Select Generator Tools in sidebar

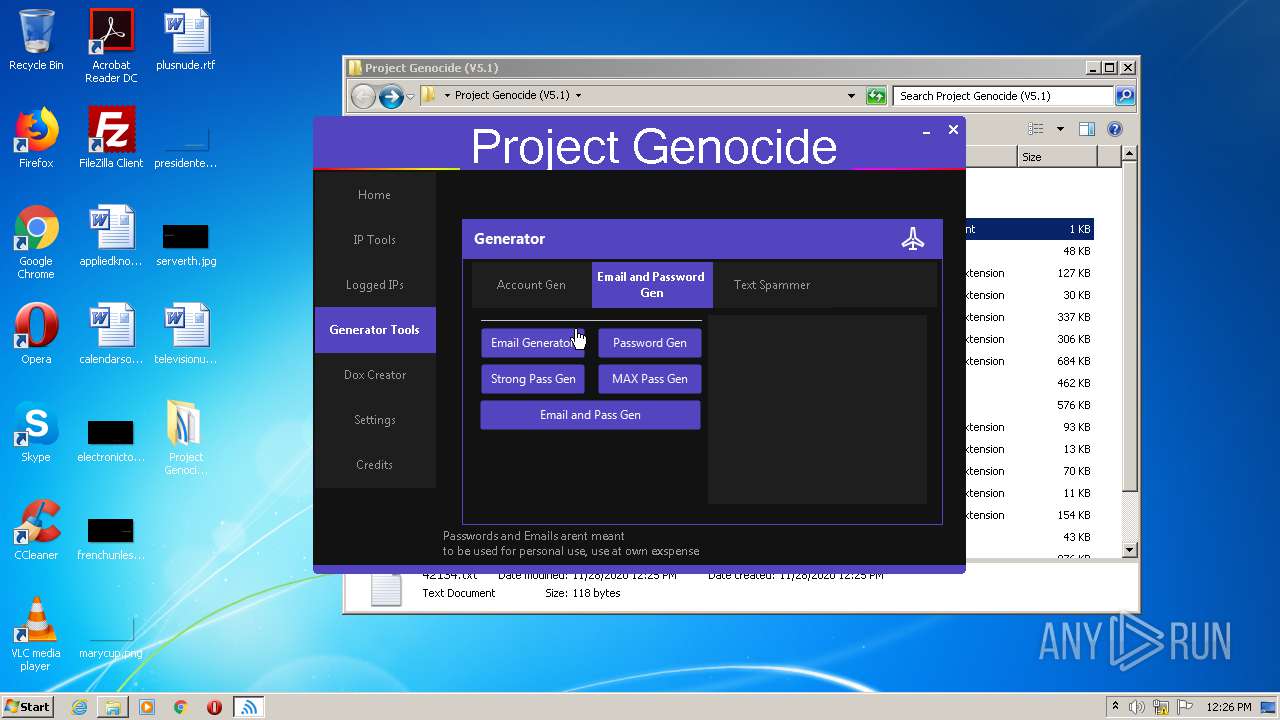(375, 330)
